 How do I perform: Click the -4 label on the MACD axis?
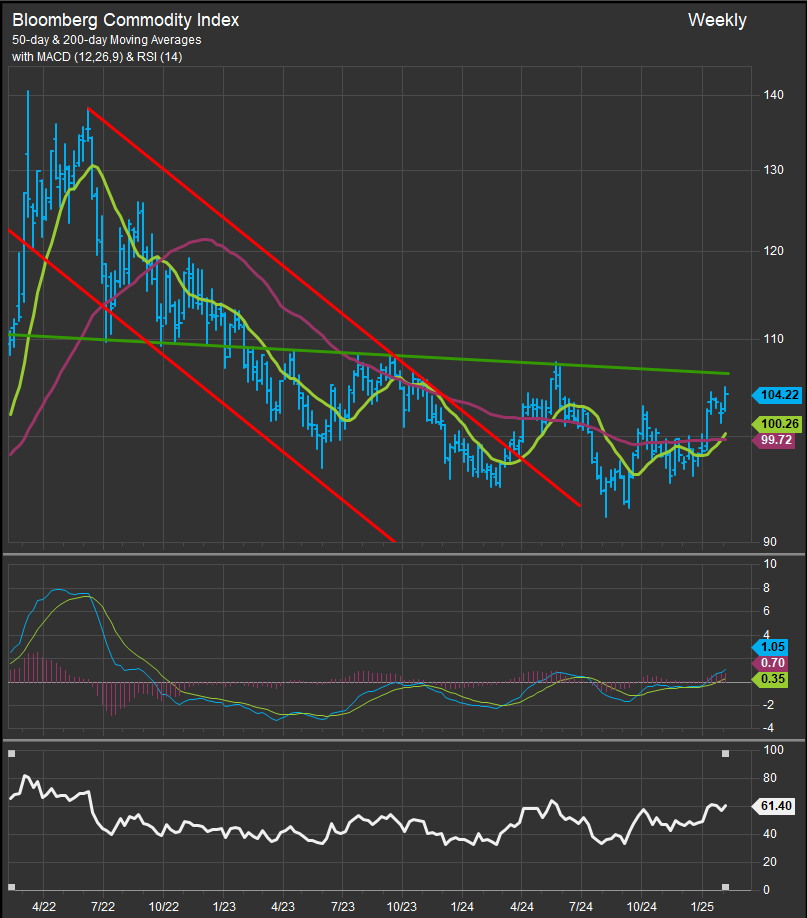[768, 728]
